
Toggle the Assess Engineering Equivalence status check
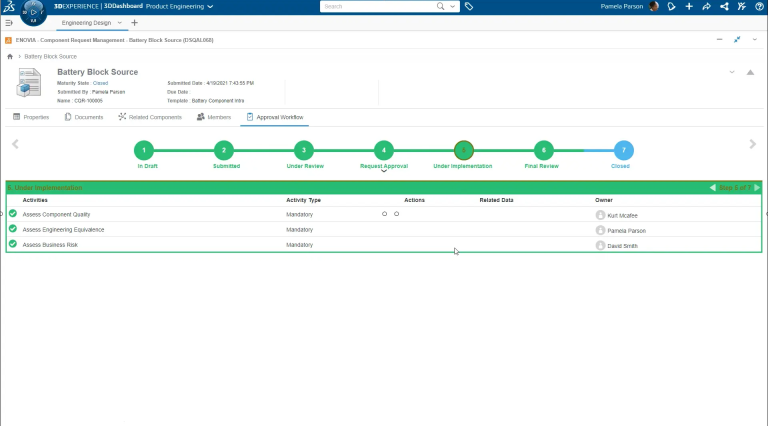(13, 229)
